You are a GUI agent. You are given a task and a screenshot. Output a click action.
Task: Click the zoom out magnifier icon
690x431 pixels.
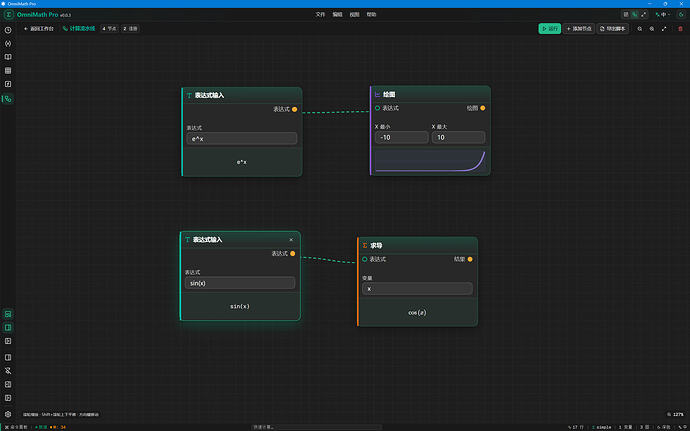click(x=640, y=29)
